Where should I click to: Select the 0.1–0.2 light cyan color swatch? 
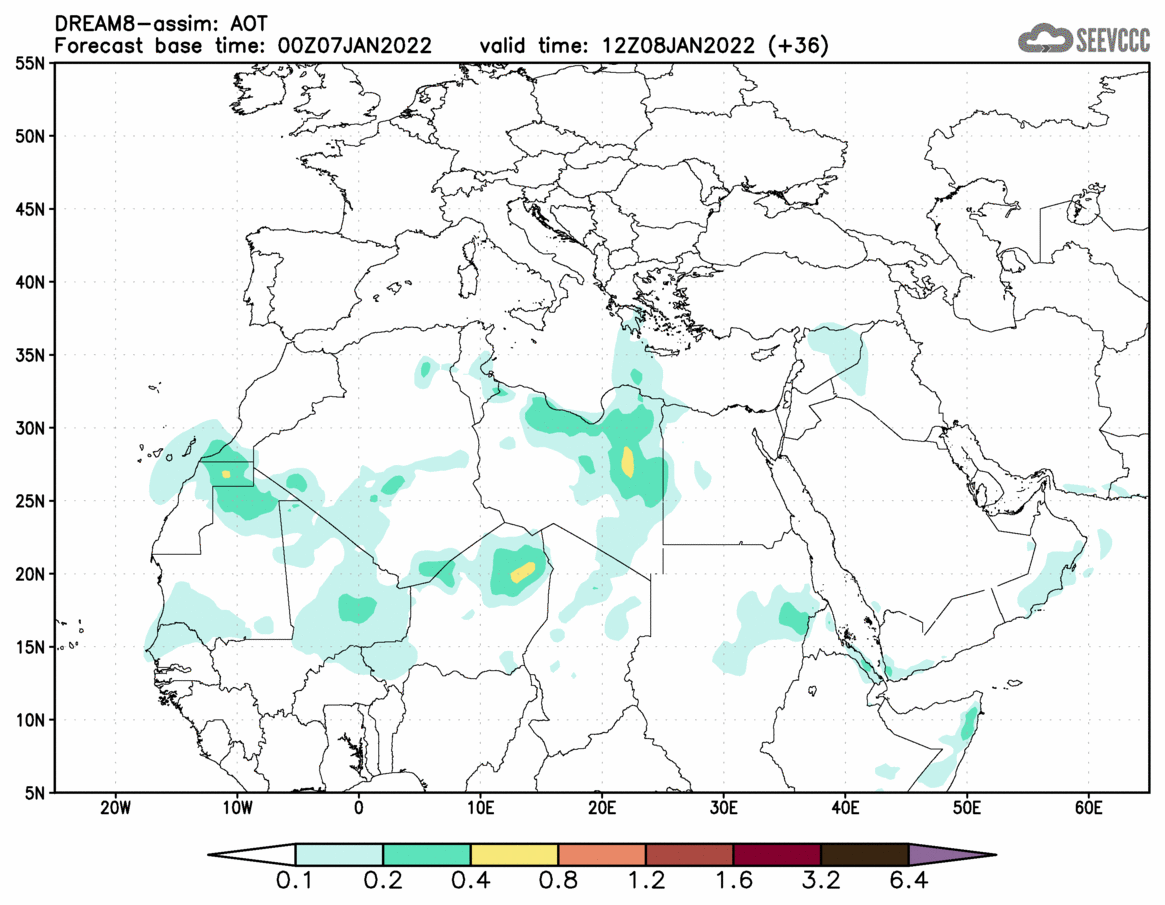pos(339,854)
